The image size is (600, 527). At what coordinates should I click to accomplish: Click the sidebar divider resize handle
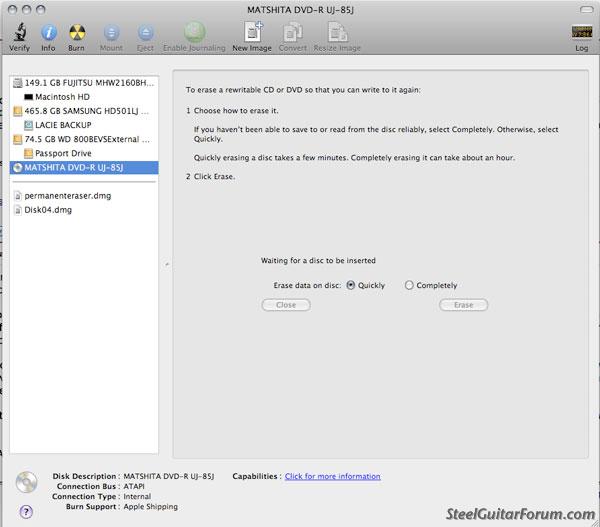click(x=167, y=264)
